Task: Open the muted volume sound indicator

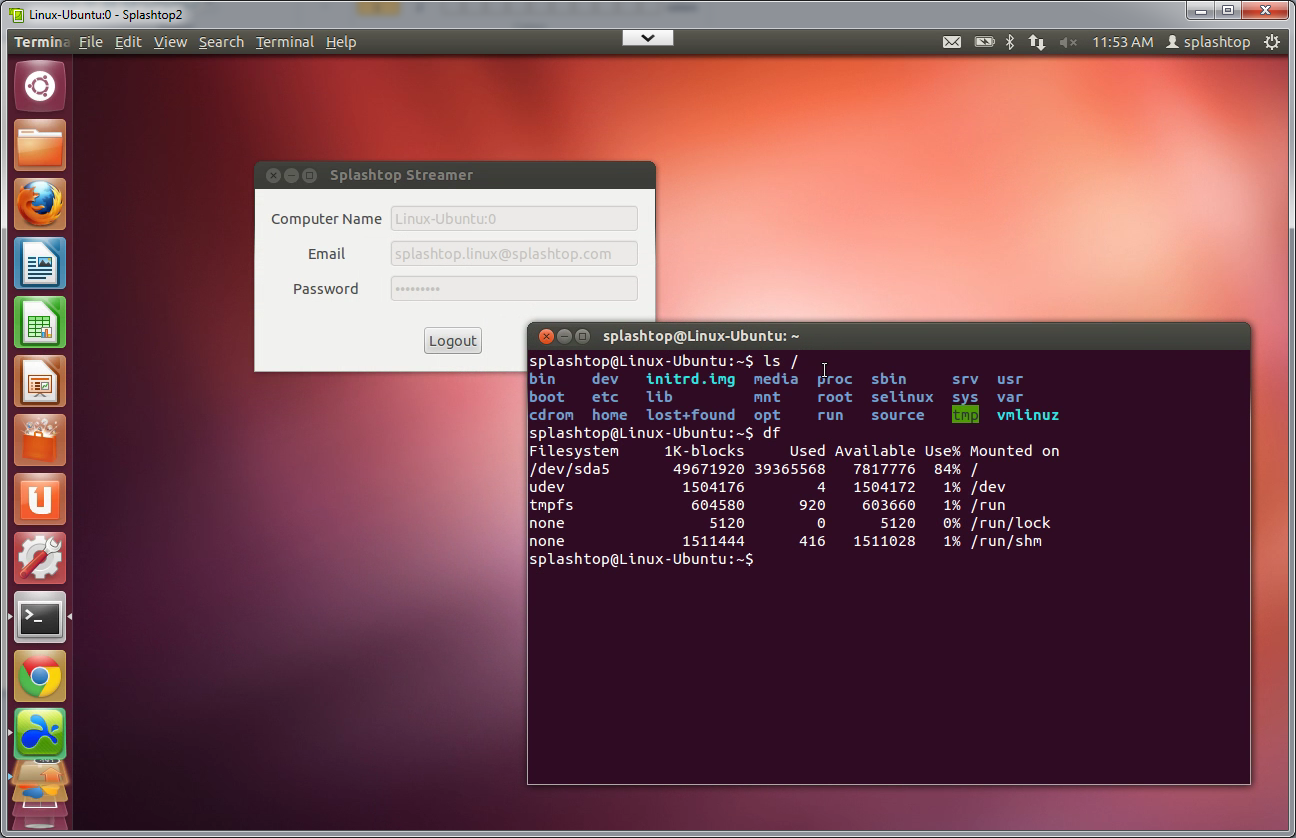Action: click(x=1068, y=42)
